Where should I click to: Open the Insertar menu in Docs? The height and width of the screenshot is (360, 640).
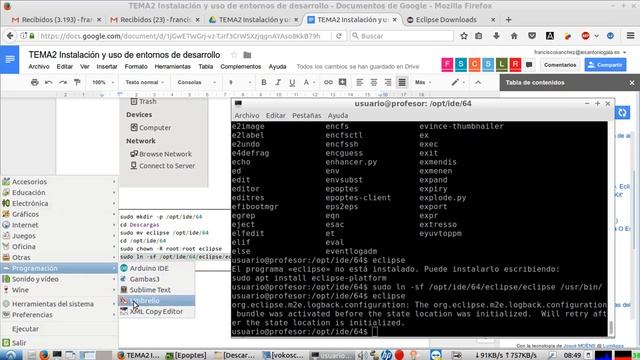pos(107,67)
